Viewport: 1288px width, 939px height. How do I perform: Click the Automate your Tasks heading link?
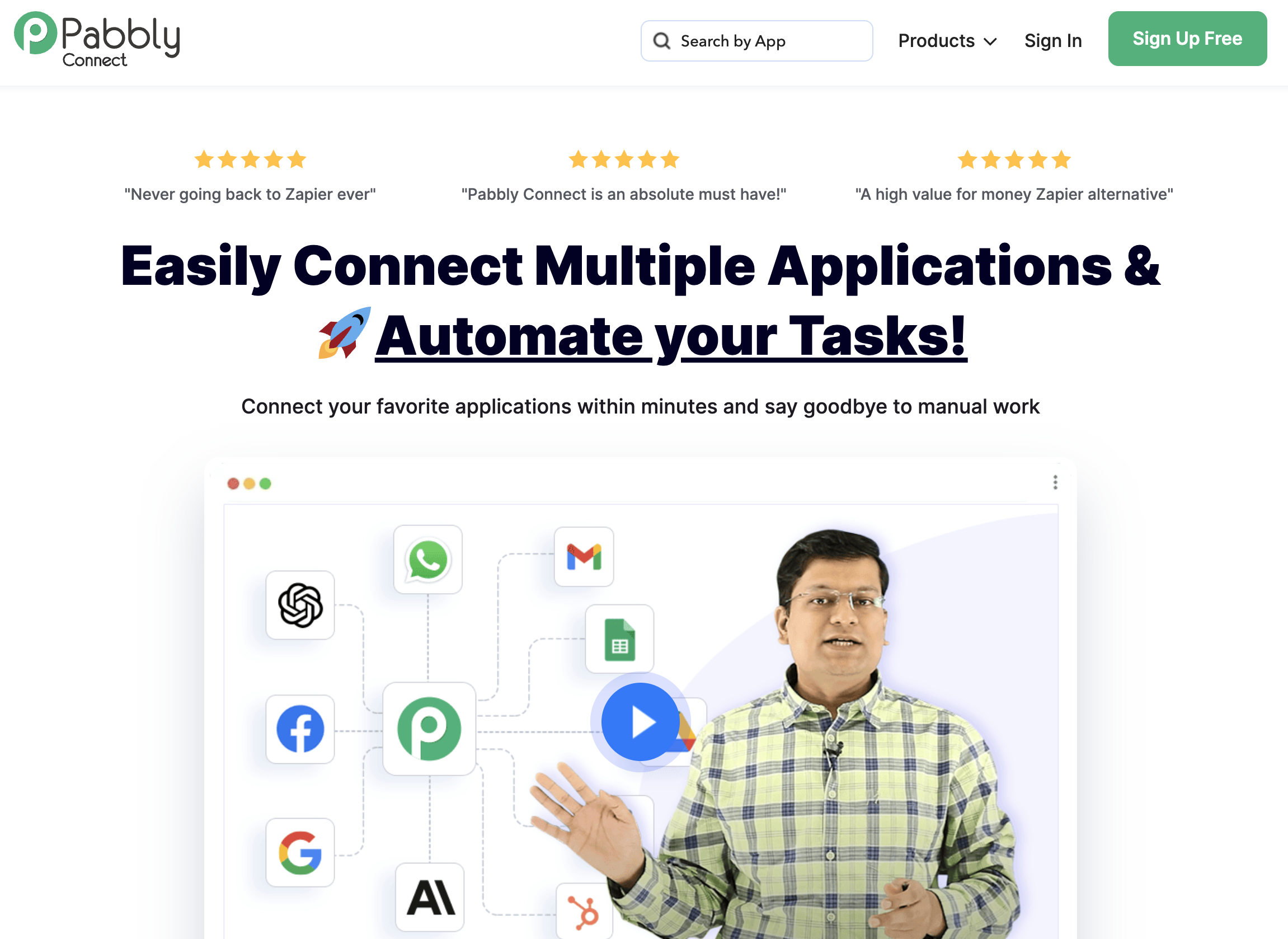671,335
